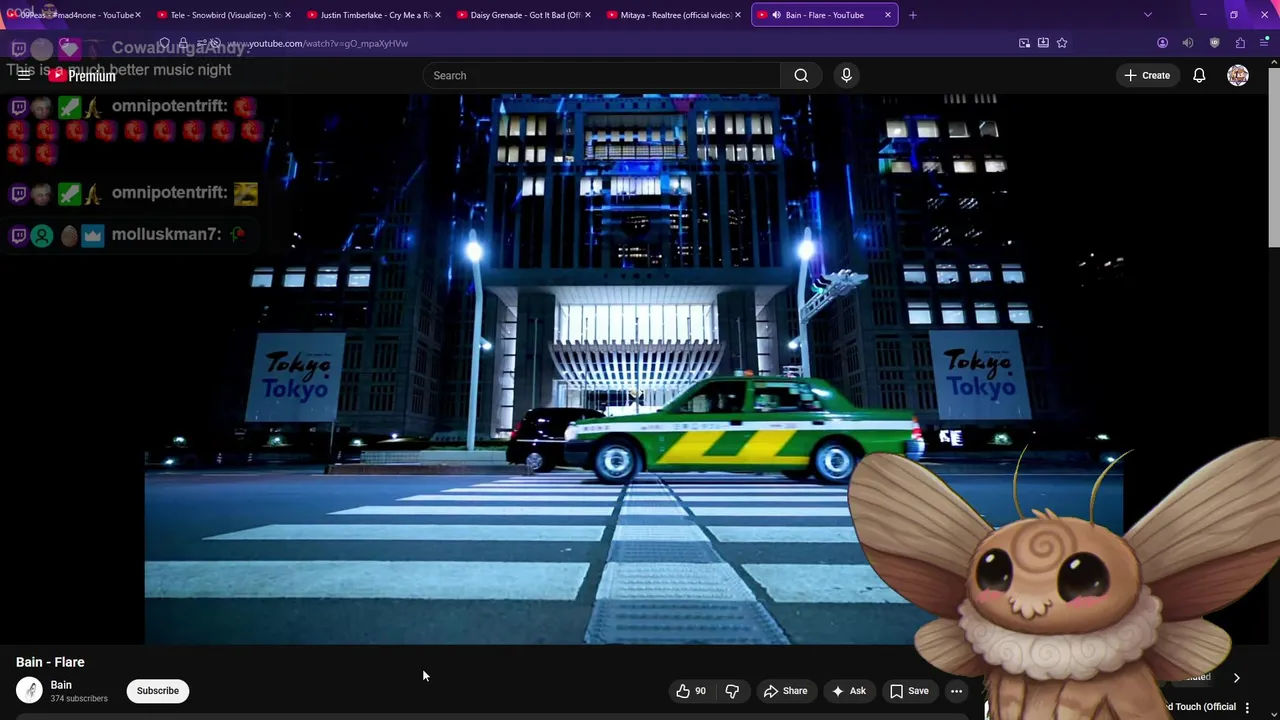Image resolution: width=1280 pixels, height=720 pixels.
Task: Share the Bain - Flare video
Action: click(x=785, y=691)
